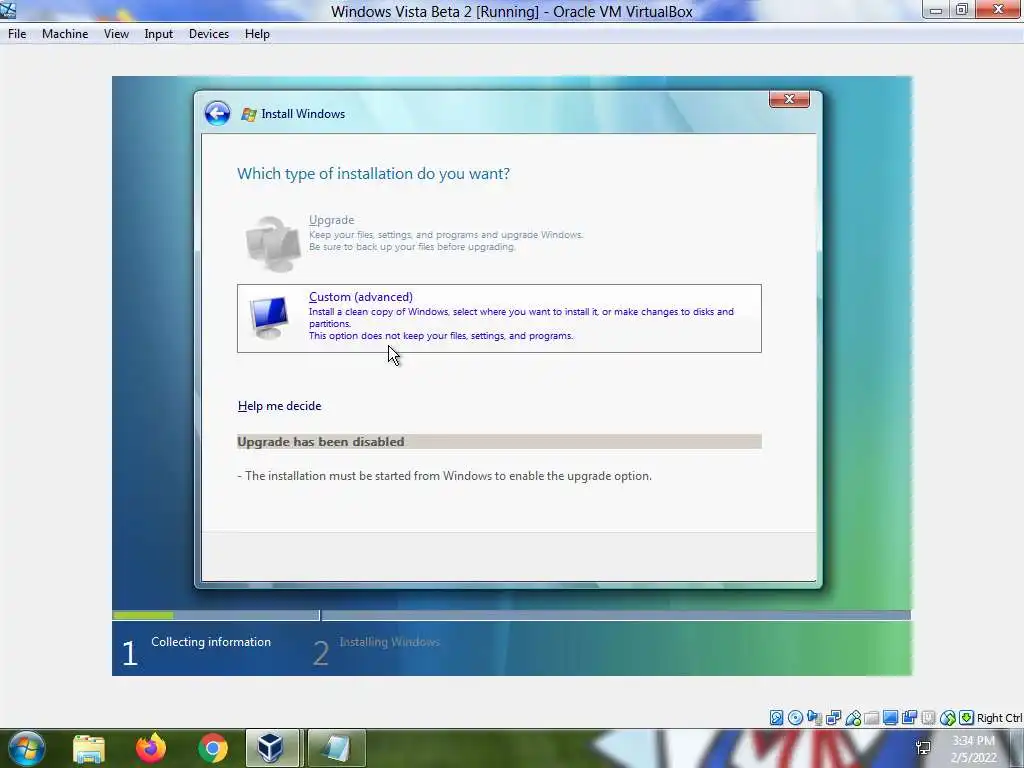The image size is (1024, 768).
Task: Click the display monitor icon in VirtualBox status bar
Action: point(890,718)
